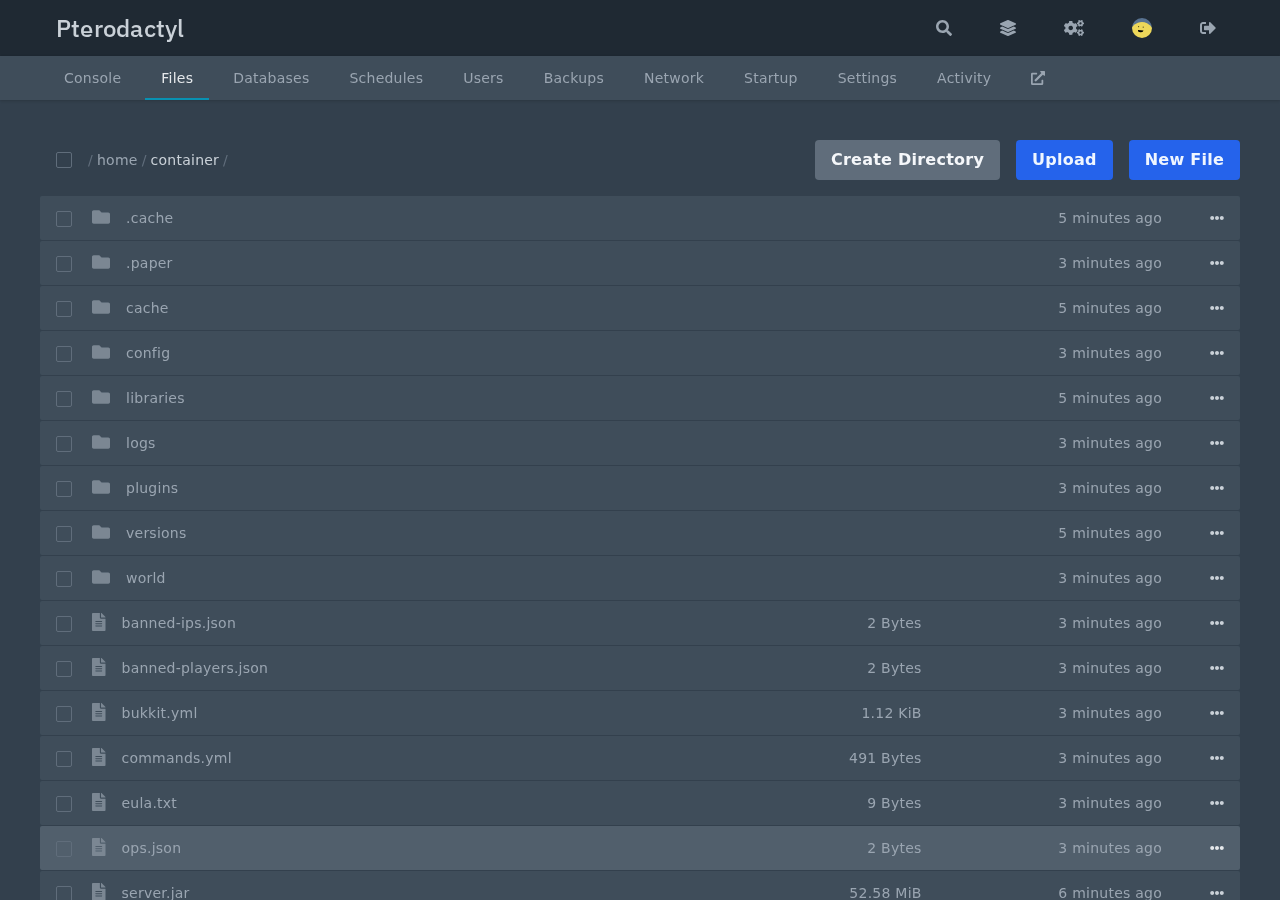Open the Pterodactyl logo link

(x=120, y=29)
